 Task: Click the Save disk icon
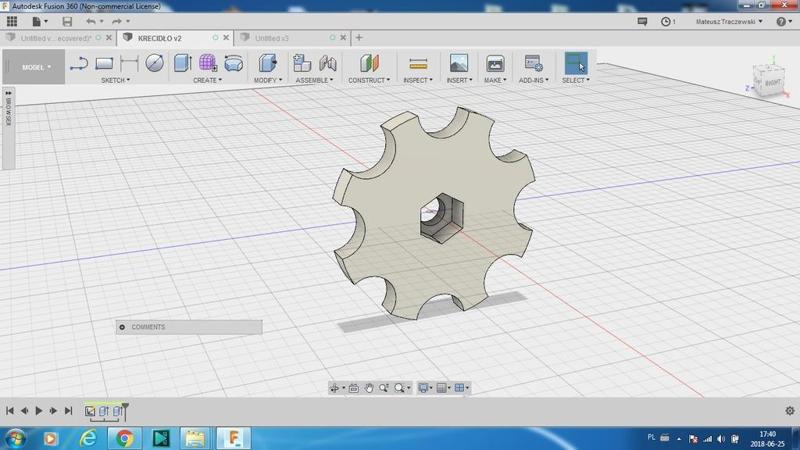[x=67, y=21]
